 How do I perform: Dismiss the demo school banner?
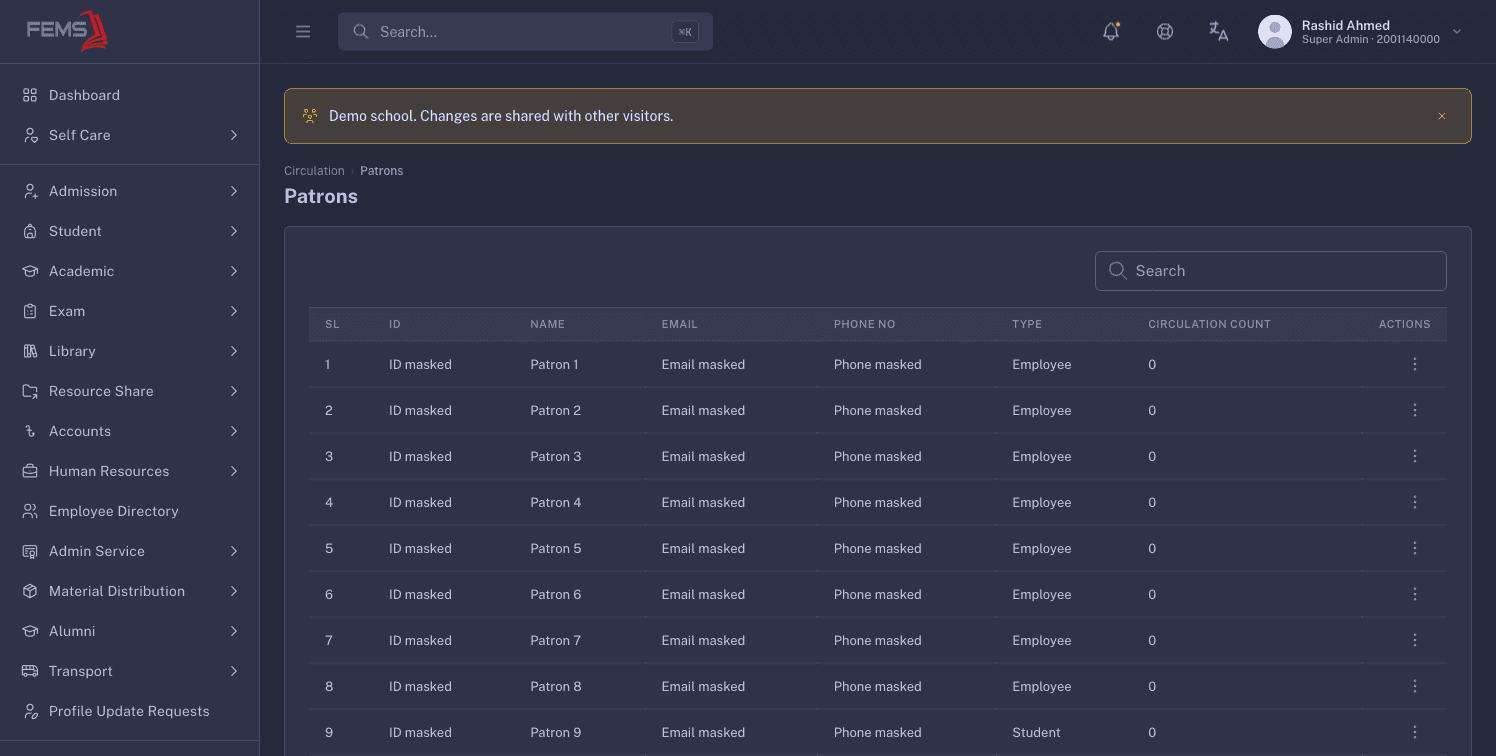tap(1442, 116)
